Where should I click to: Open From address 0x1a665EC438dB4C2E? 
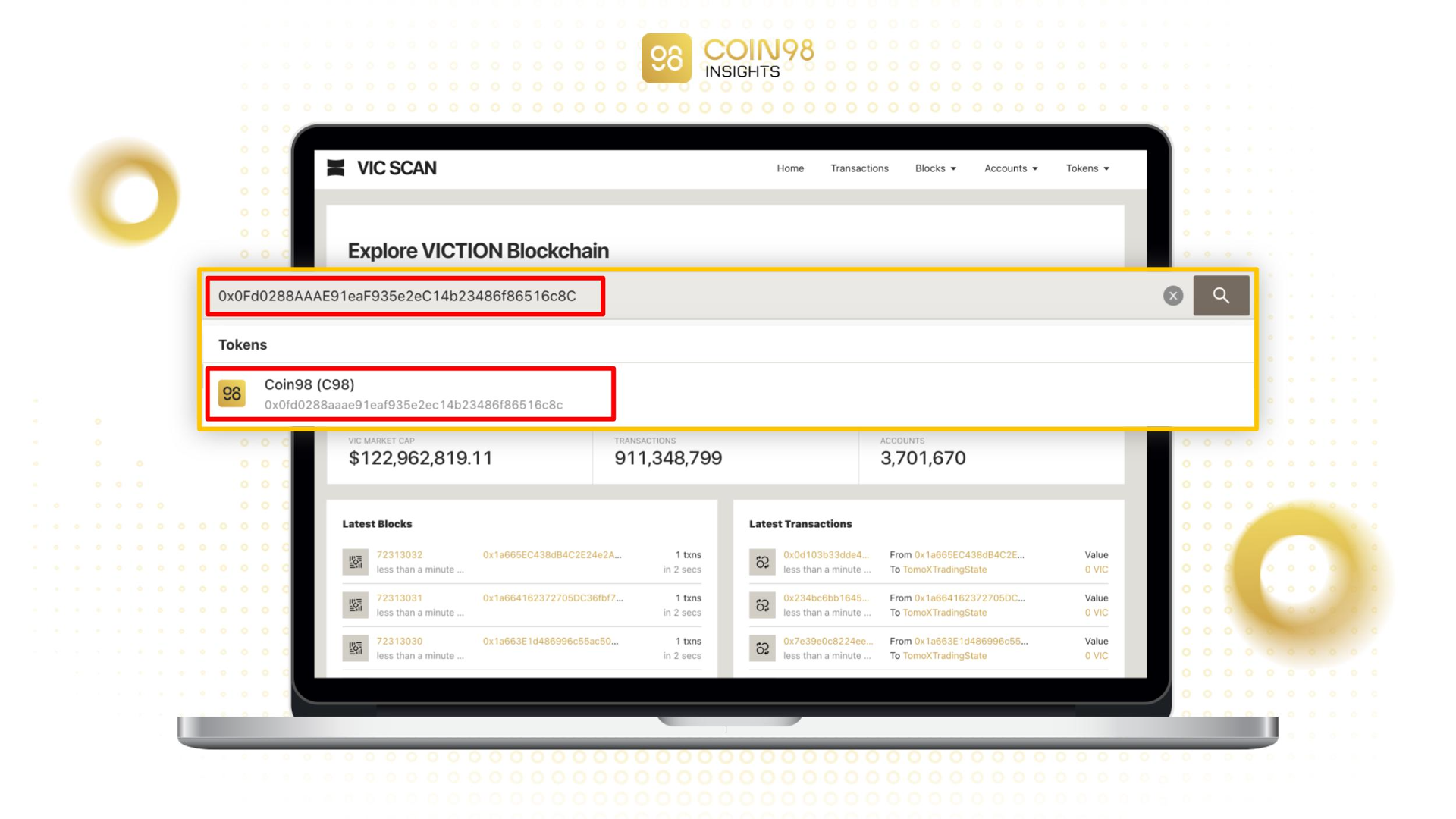pyautogui.click(x=969, y=555)
